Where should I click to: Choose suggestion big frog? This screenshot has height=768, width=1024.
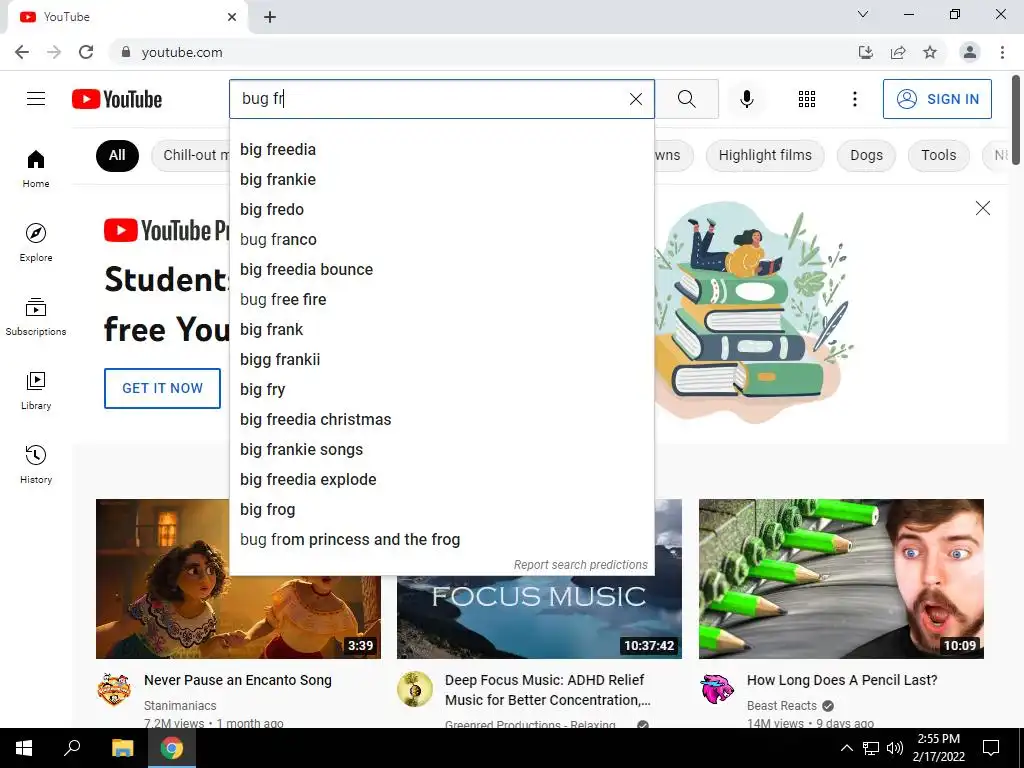[441, 510]
